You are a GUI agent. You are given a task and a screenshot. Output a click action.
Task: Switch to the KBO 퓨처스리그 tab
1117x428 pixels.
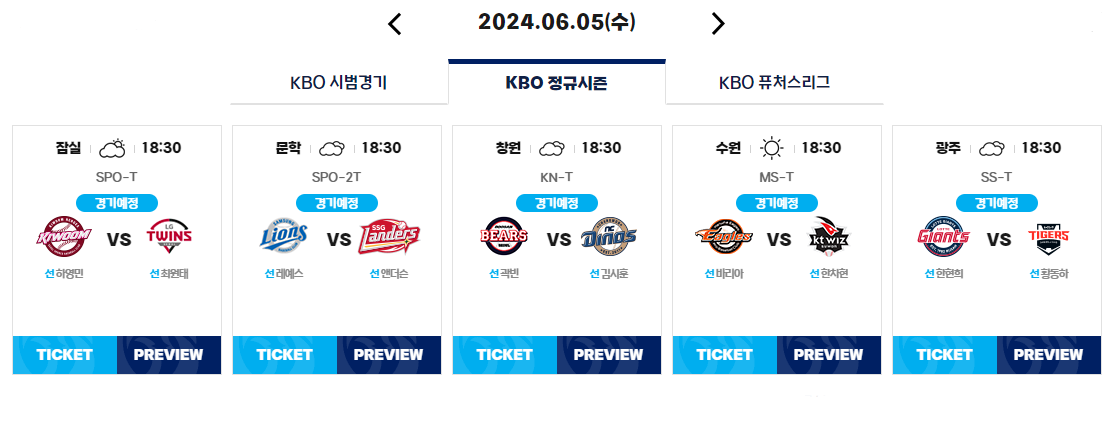pyautogui.click(x=774, y=83)
